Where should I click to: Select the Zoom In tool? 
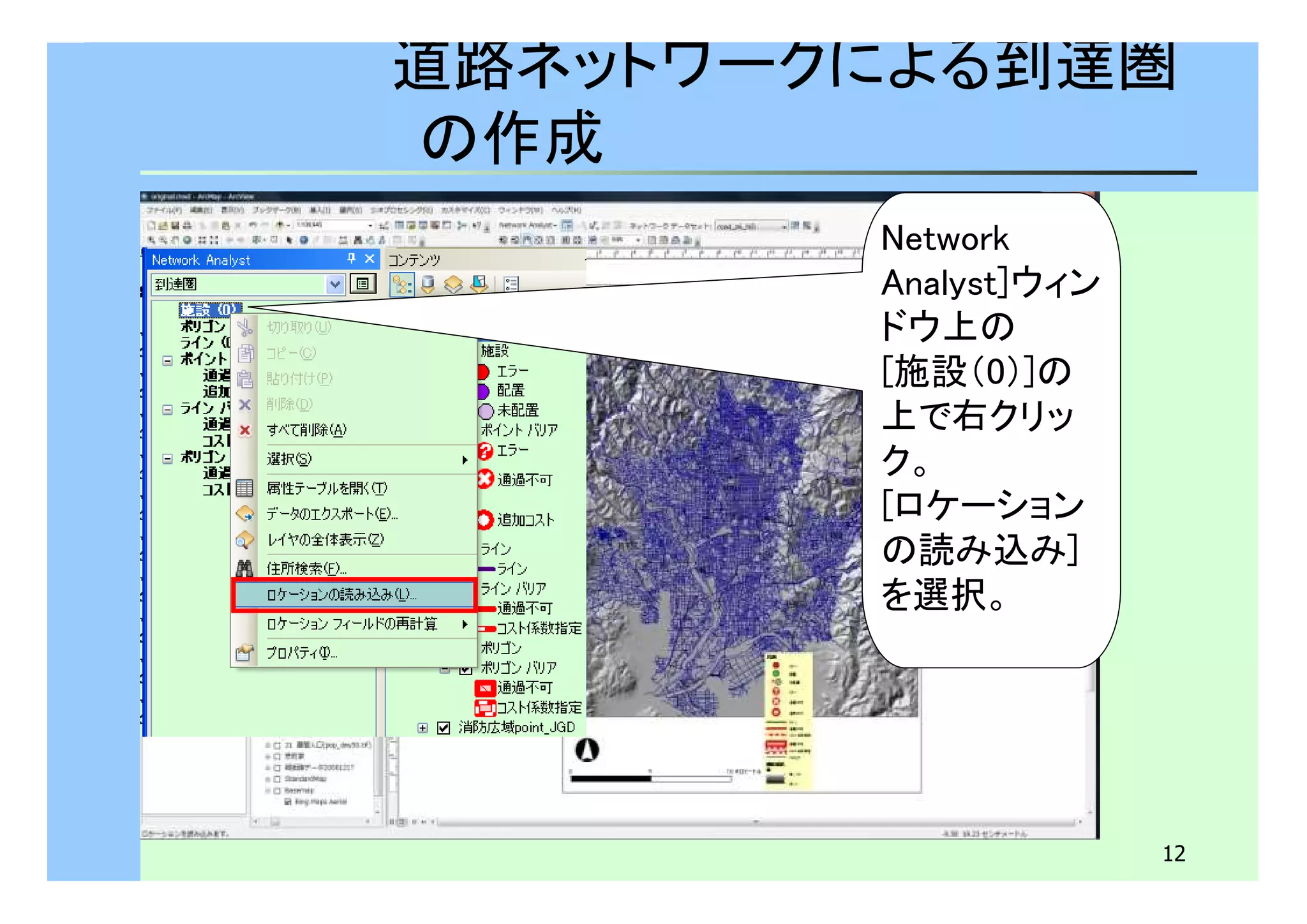(152, 241)
